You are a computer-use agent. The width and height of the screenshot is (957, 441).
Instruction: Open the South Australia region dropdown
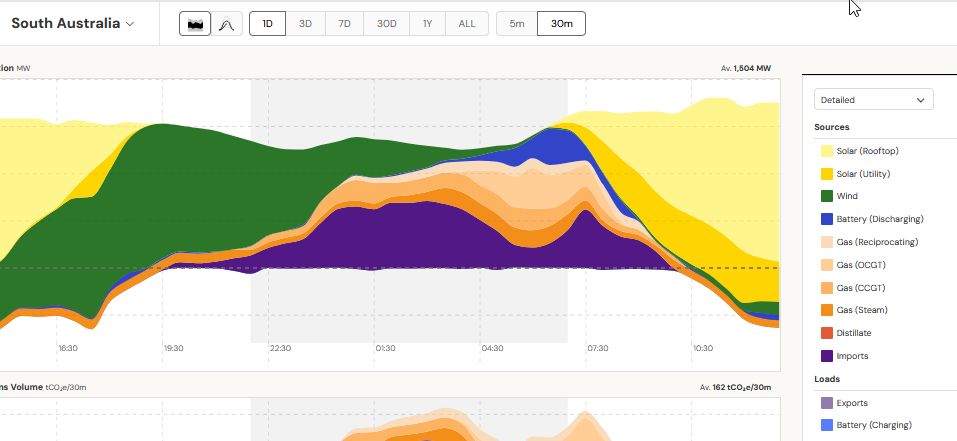pyautogui.click(x=73, y=24)
